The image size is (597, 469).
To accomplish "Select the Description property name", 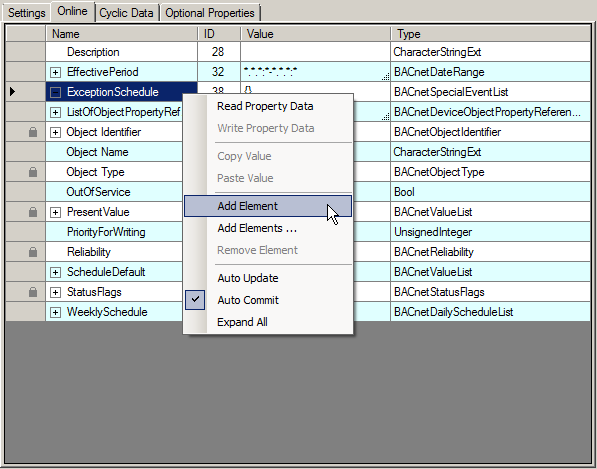I will coord(93,52).
